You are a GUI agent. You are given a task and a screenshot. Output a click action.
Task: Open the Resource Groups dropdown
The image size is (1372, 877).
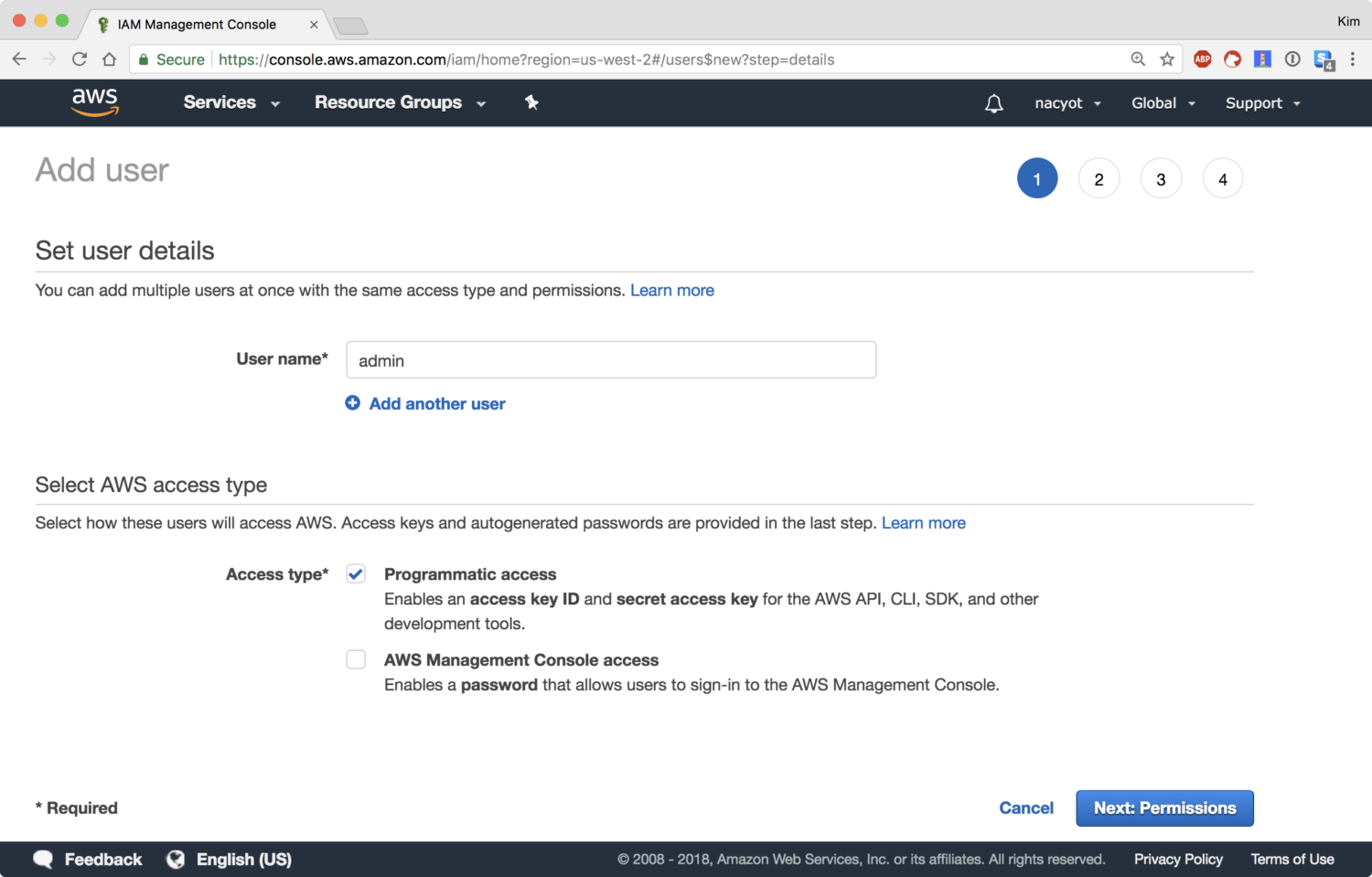[x=400, y=102]
